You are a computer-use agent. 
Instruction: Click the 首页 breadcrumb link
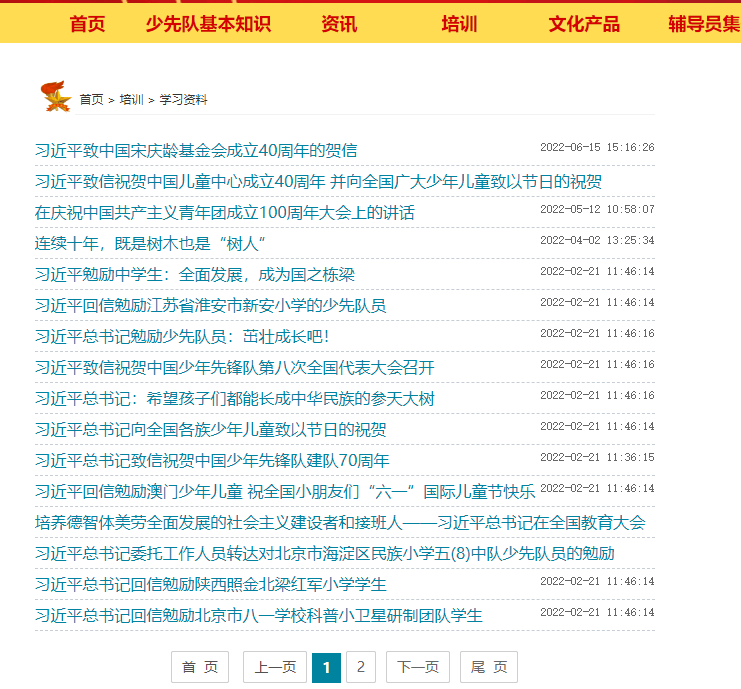(x=91, y=100)
